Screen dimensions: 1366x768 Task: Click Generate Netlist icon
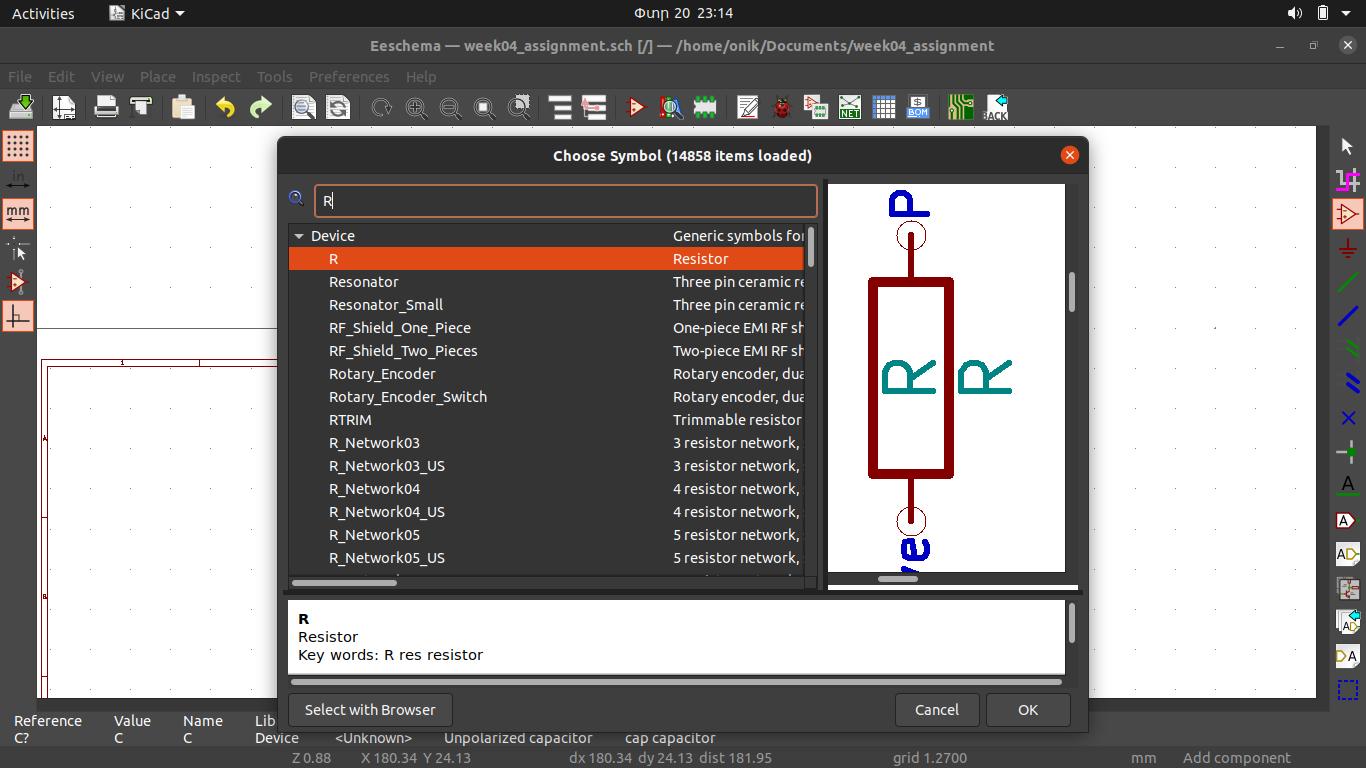[850, 107]
